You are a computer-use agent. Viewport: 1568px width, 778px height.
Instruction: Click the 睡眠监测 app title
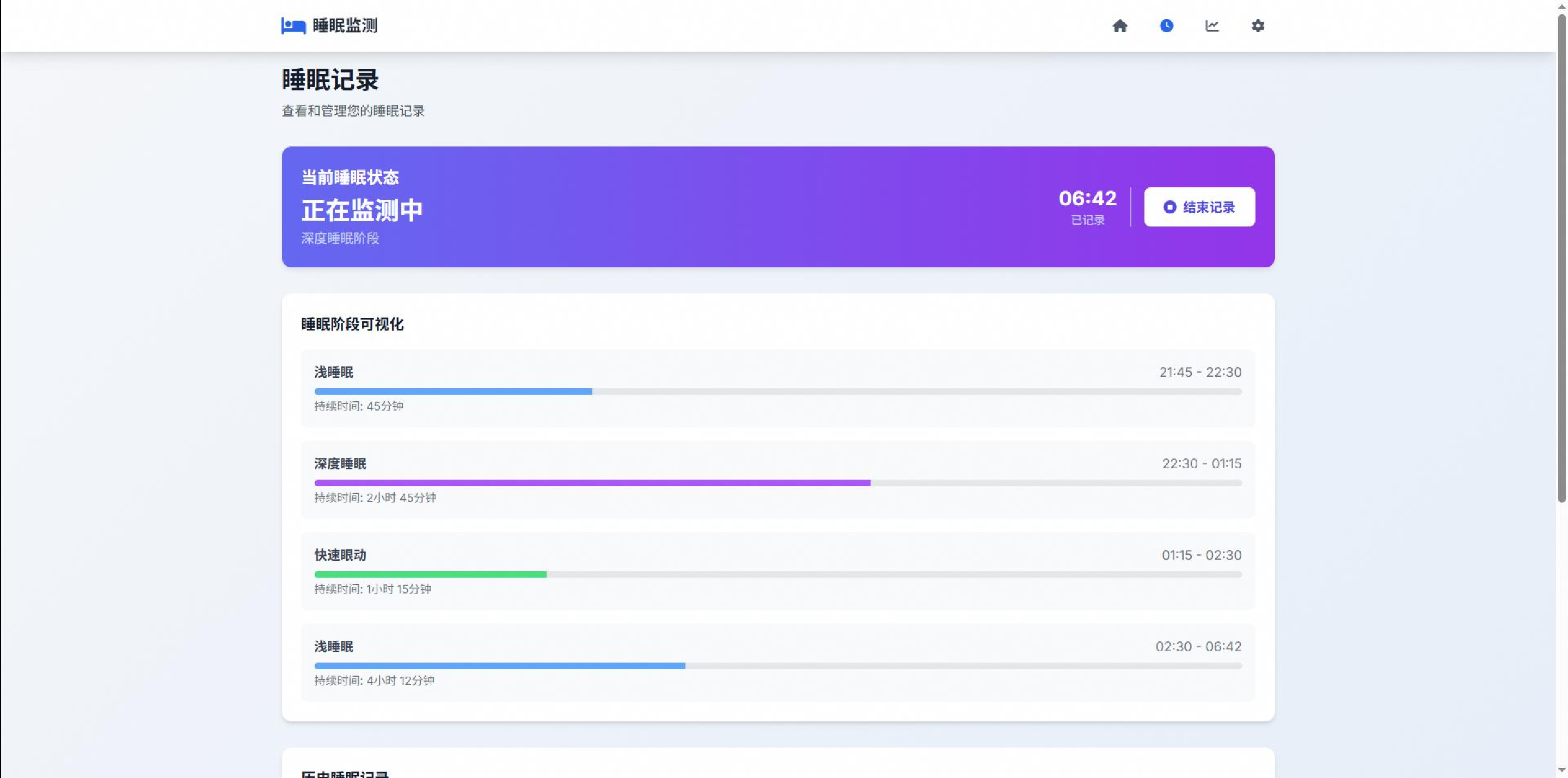click(x=345, y=26)
